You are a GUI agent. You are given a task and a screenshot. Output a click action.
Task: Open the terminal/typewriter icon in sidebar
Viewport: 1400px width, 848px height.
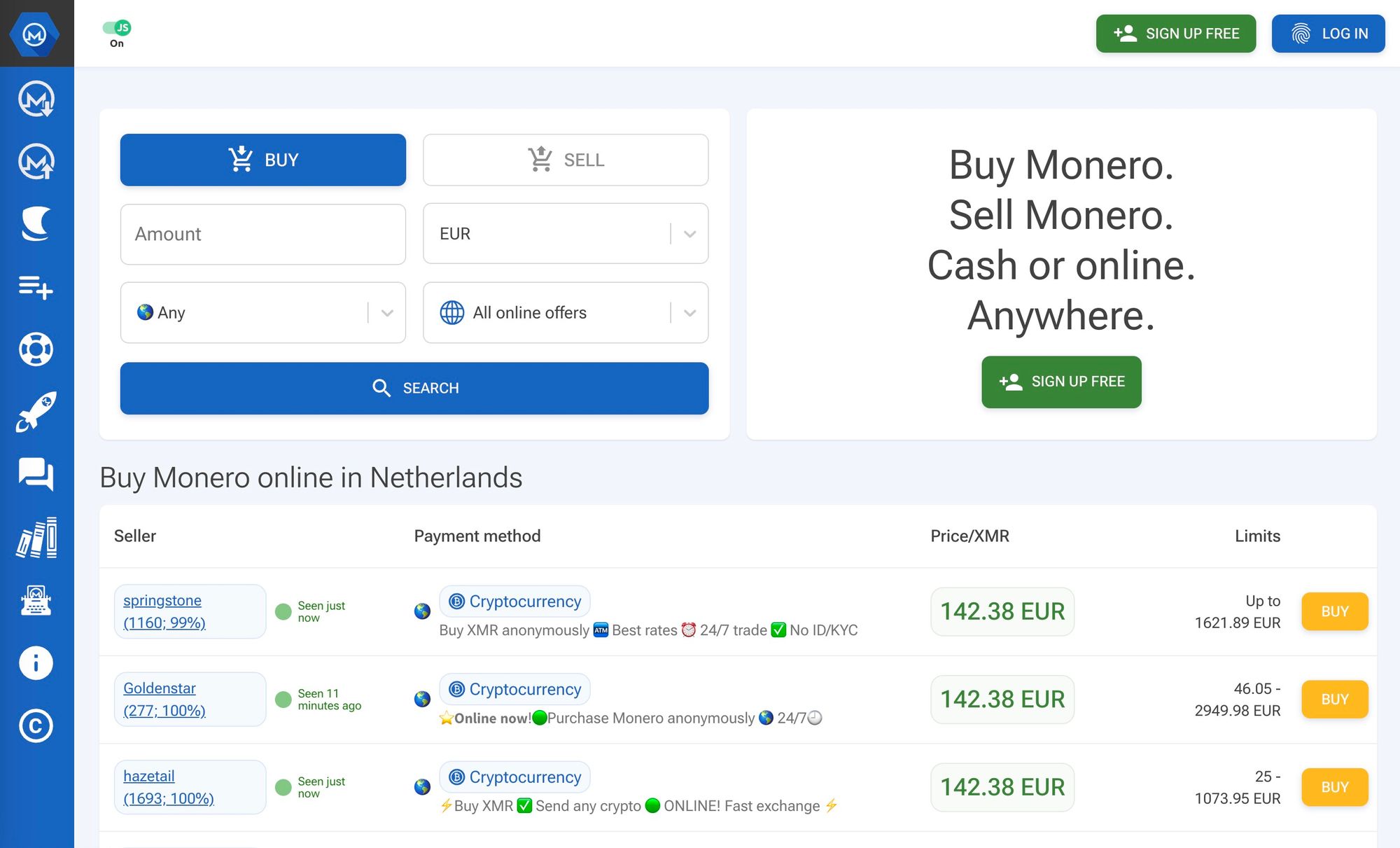pyautogui.click(x=36, y=601)
